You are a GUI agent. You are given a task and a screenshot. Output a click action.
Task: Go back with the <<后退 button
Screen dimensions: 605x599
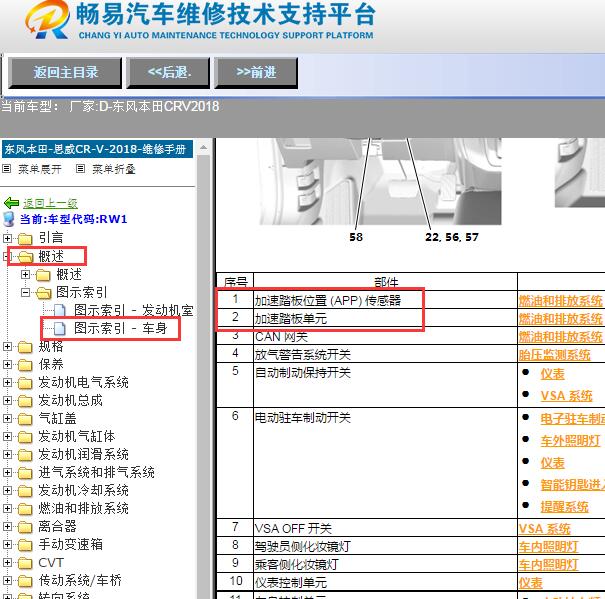(168, 73)
